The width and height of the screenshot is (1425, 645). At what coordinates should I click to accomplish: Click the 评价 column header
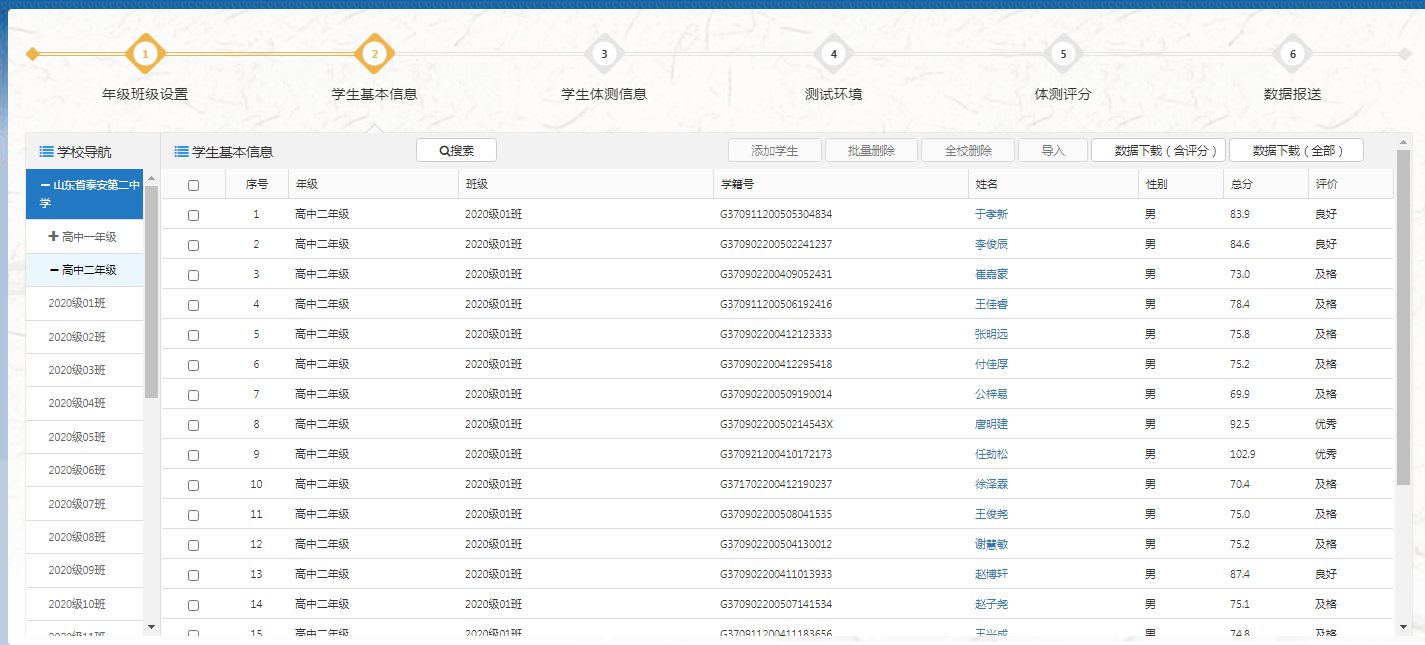(1350, 184)
